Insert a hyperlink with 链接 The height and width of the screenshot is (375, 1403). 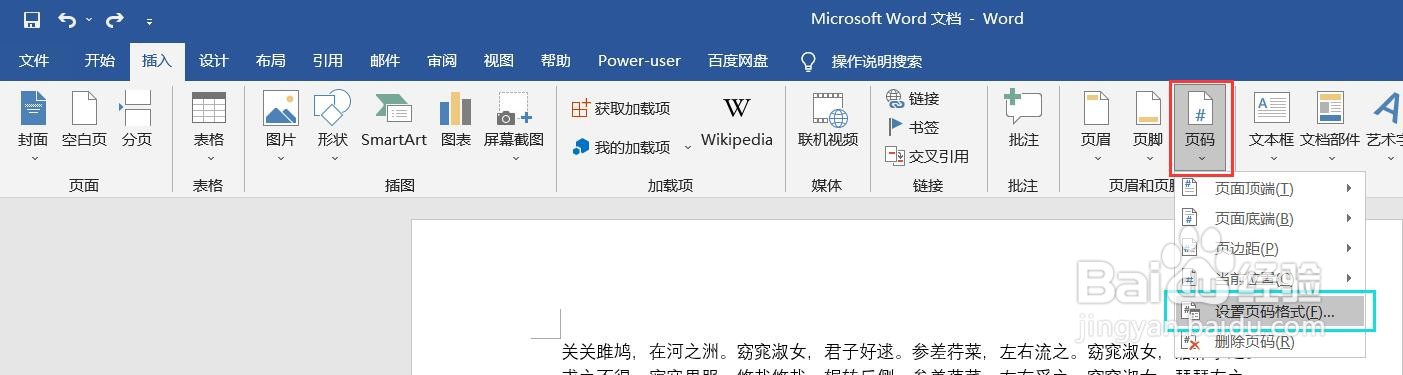[912, 99]
